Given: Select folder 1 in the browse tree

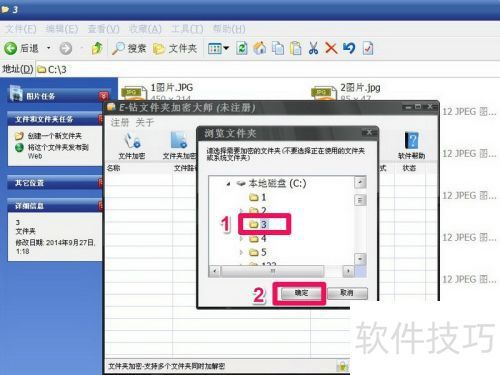Looking at the screenshot, I should (258, 197).
